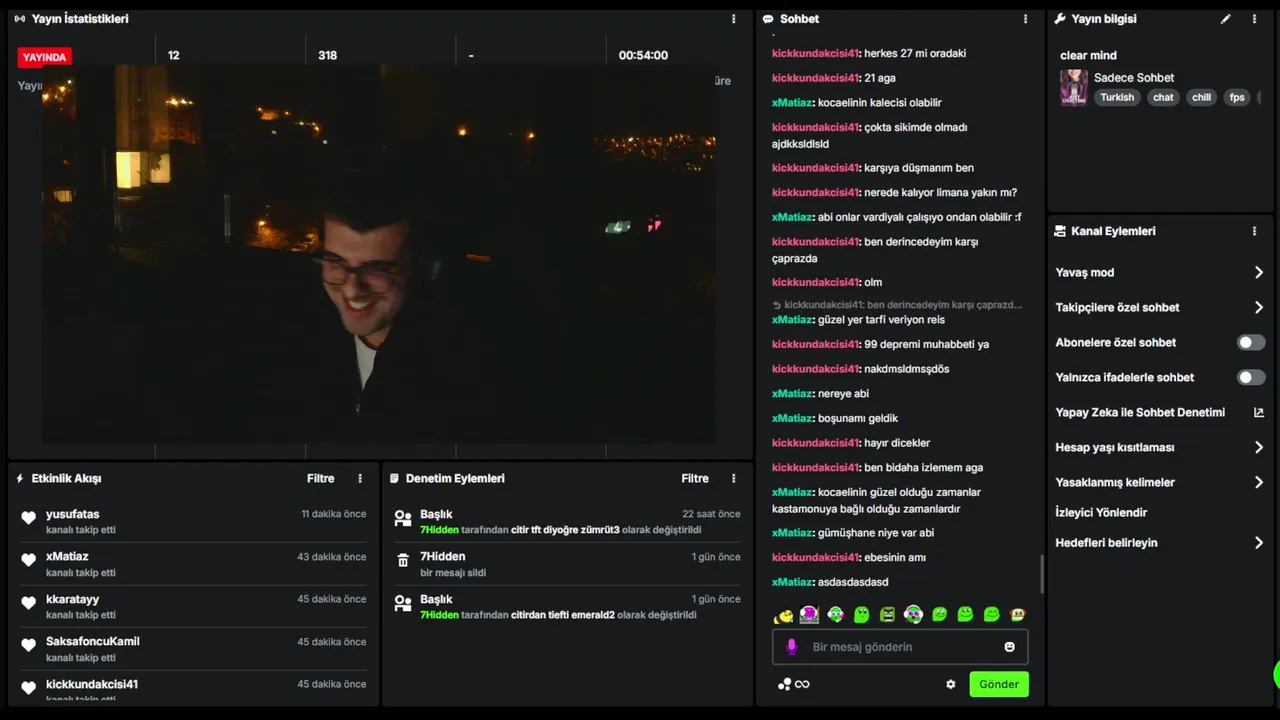Select İzleyici Yönlendir action
Screen dimensions: 1280x720
pos(1101,512)
